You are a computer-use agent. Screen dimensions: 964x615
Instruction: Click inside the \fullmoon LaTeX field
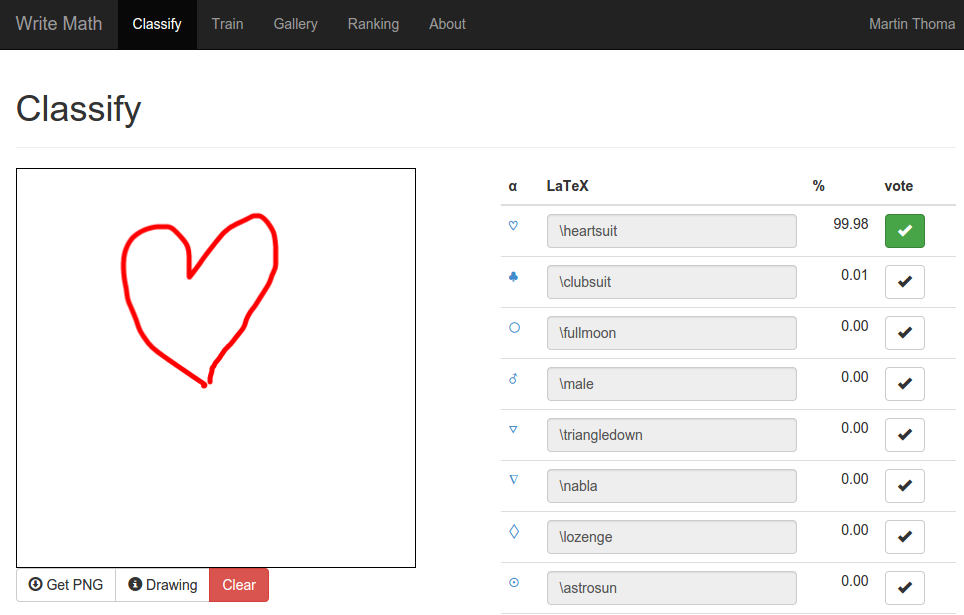[x=671, y=333]
